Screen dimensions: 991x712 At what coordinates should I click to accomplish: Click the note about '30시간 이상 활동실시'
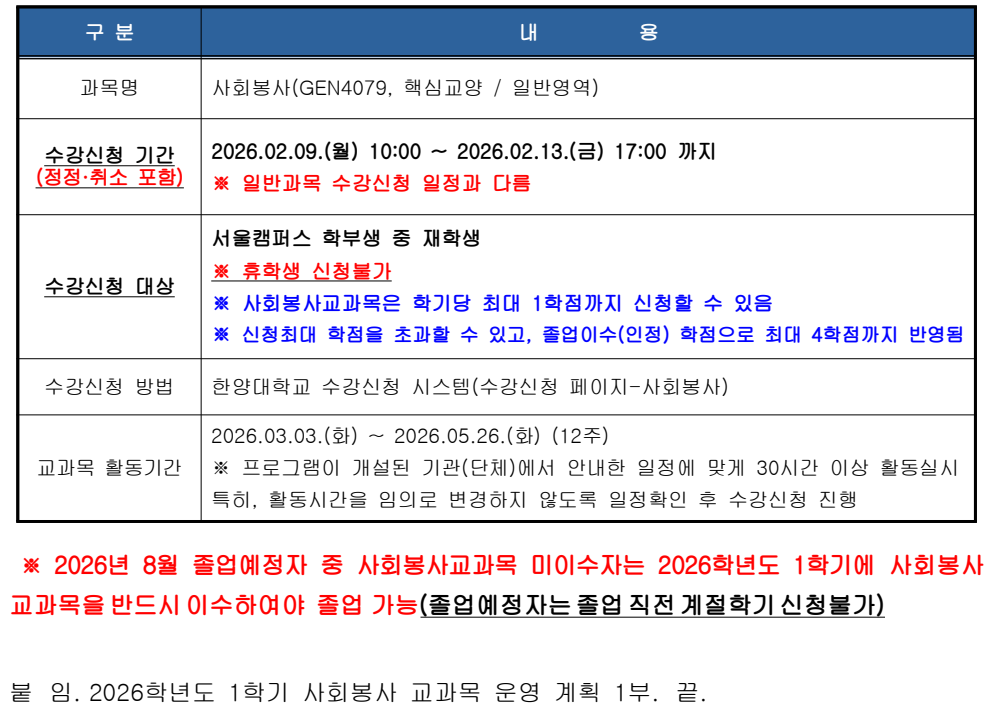[x=586, y=468]
